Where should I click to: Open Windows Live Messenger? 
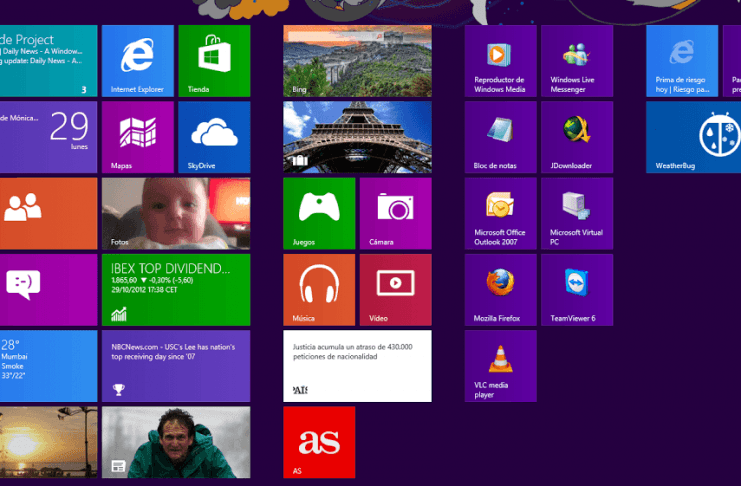coord(577,61)
